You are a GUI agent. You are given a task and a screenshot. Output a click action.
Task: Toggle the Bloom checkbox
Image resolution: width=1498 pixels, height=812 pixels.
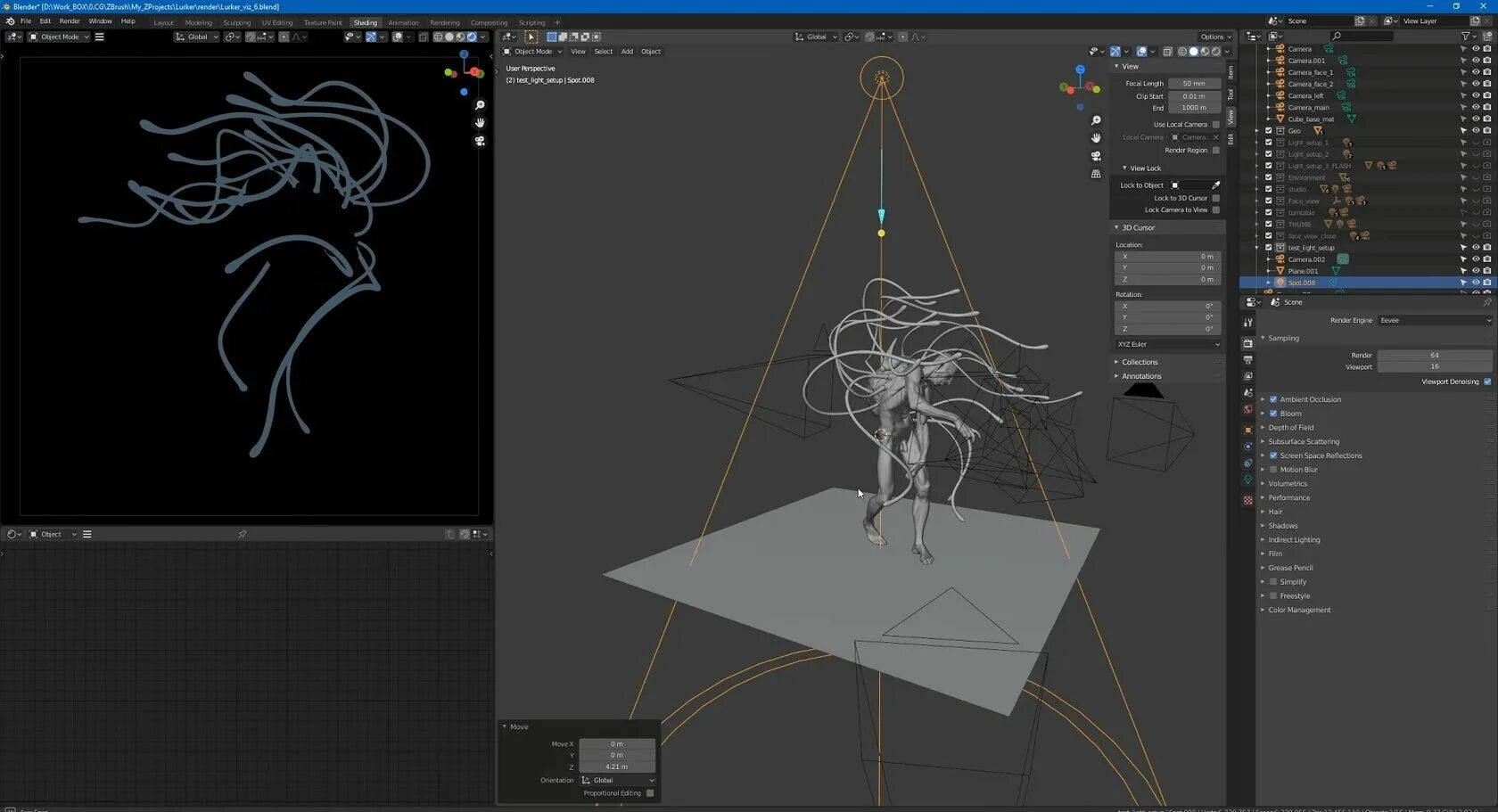tap(1273, 414)
